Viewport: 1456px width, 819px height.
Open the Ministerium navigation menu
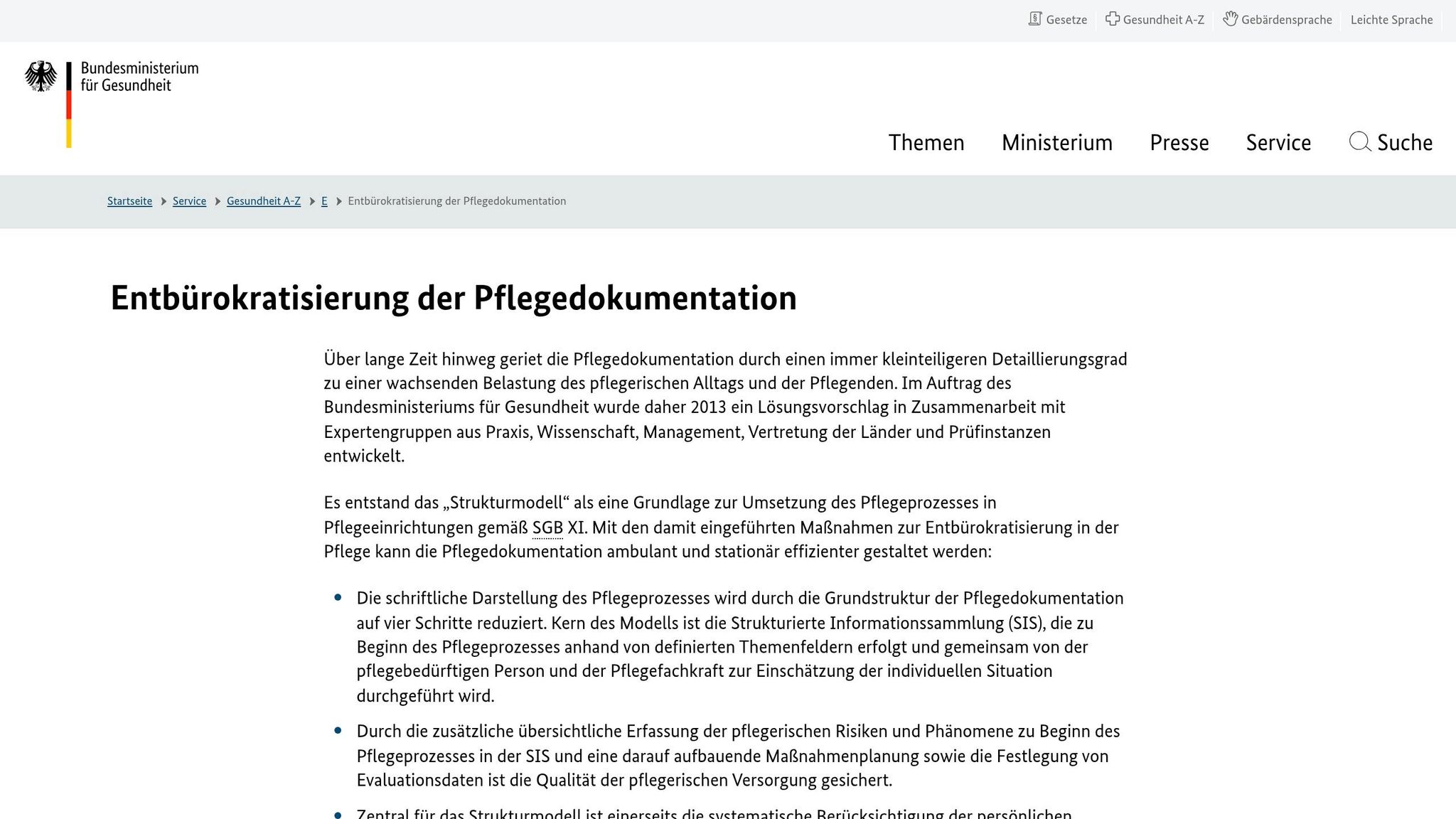(1056, 142)
